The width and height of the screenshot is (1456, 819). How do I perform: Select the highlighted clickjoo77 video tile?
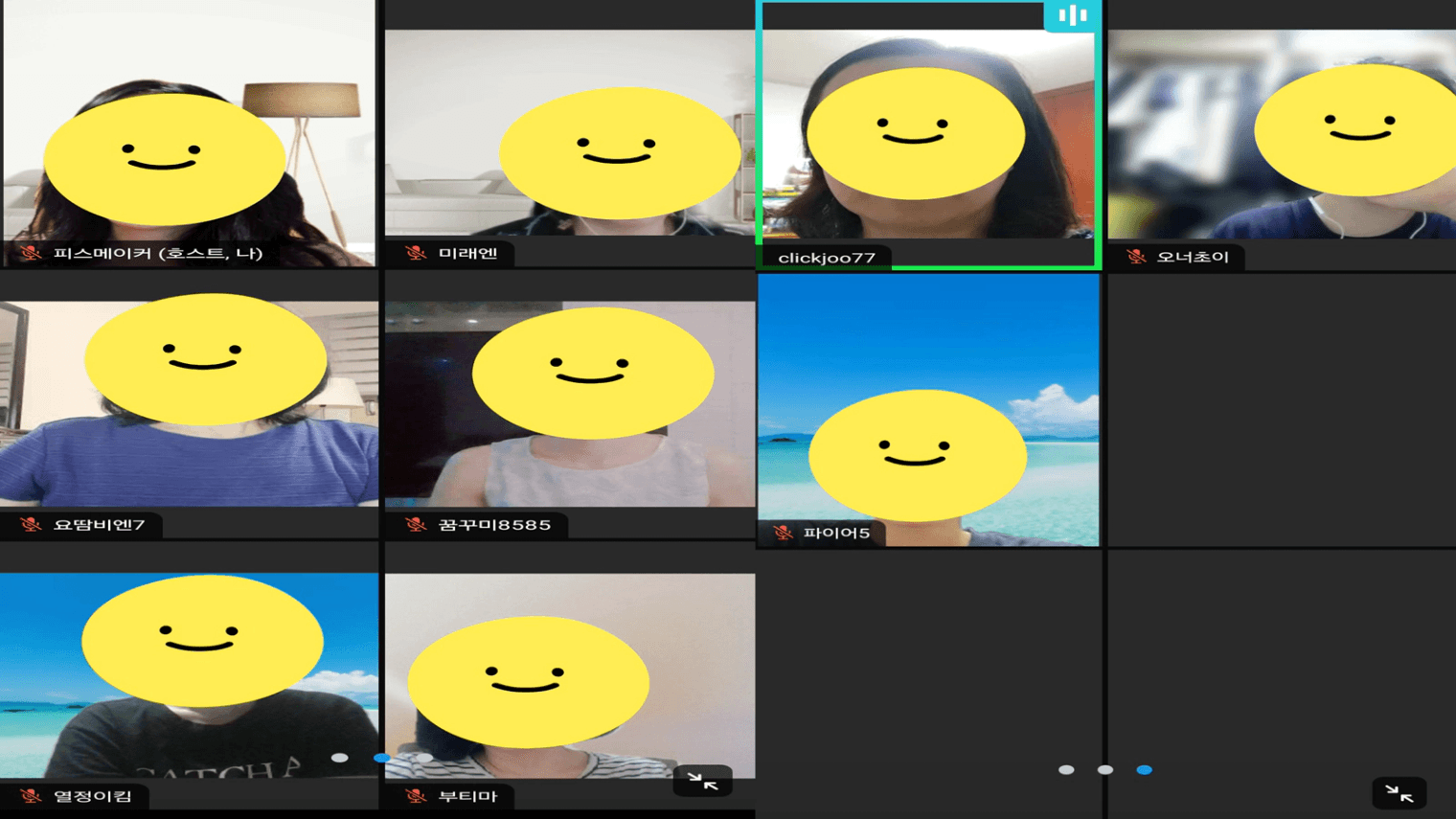928,135
